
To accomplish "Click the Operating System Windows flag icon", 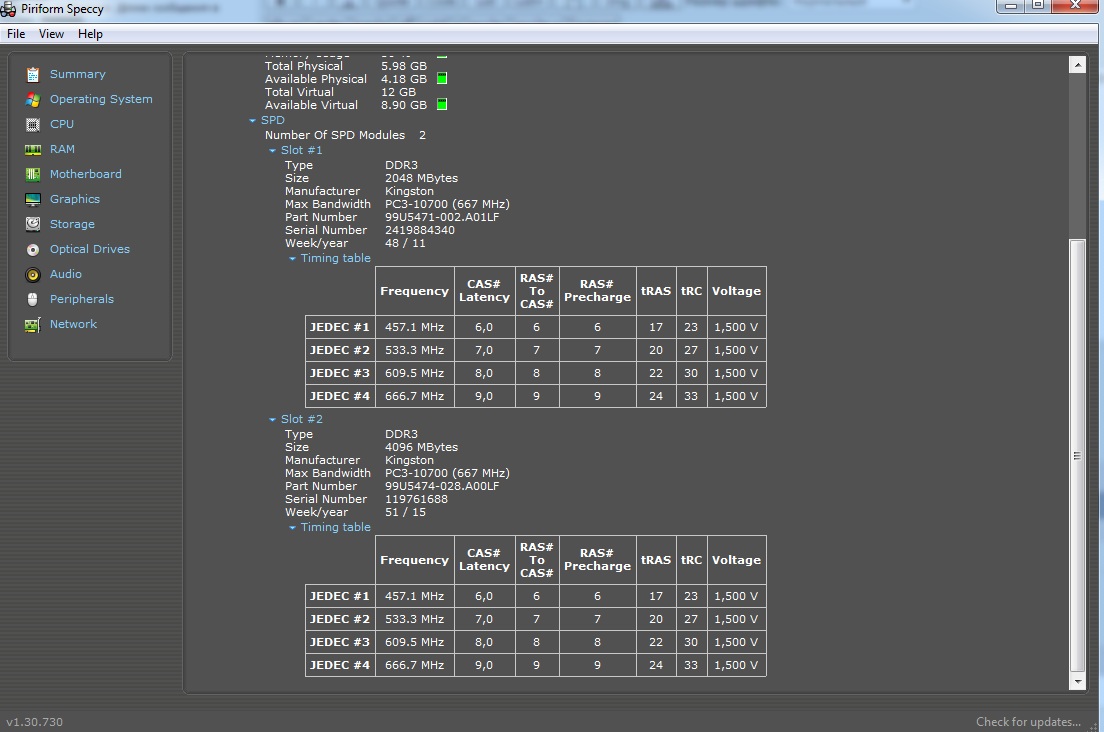I will tap(32, 99).
